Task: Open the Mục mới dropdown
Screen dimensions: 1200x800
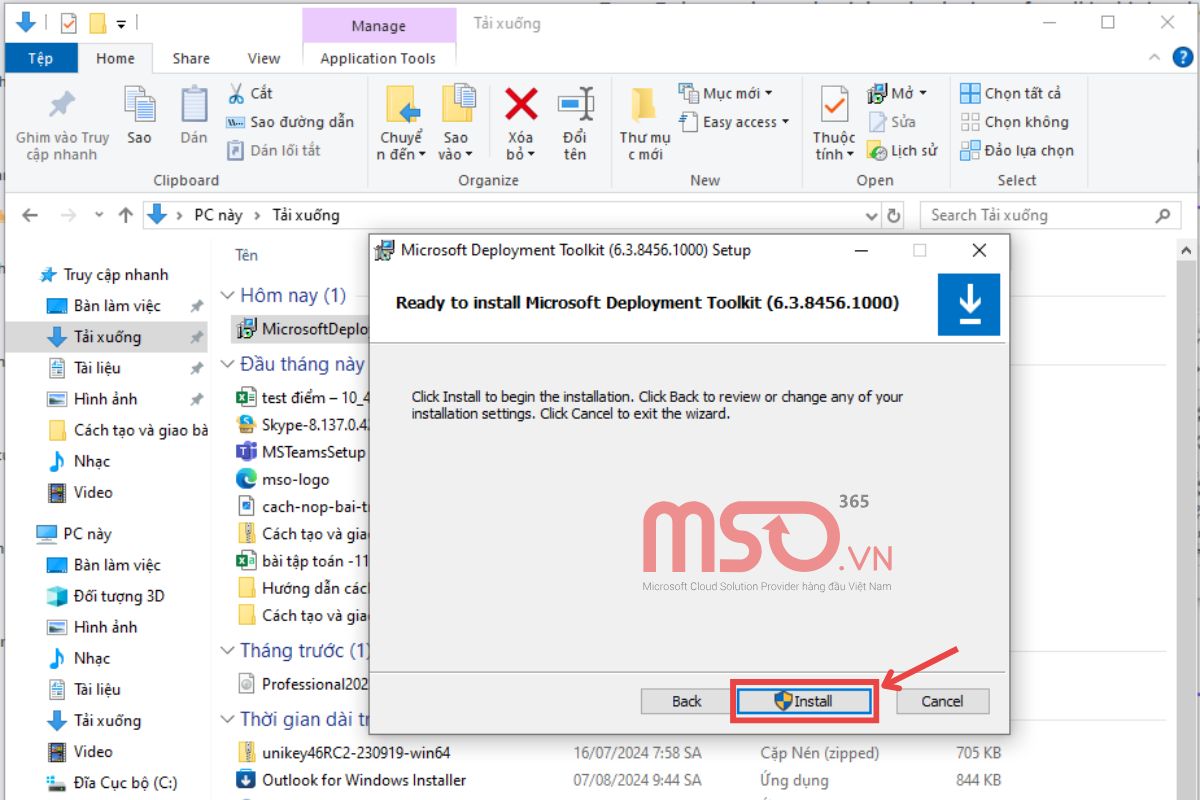Action: click(726, 93)
